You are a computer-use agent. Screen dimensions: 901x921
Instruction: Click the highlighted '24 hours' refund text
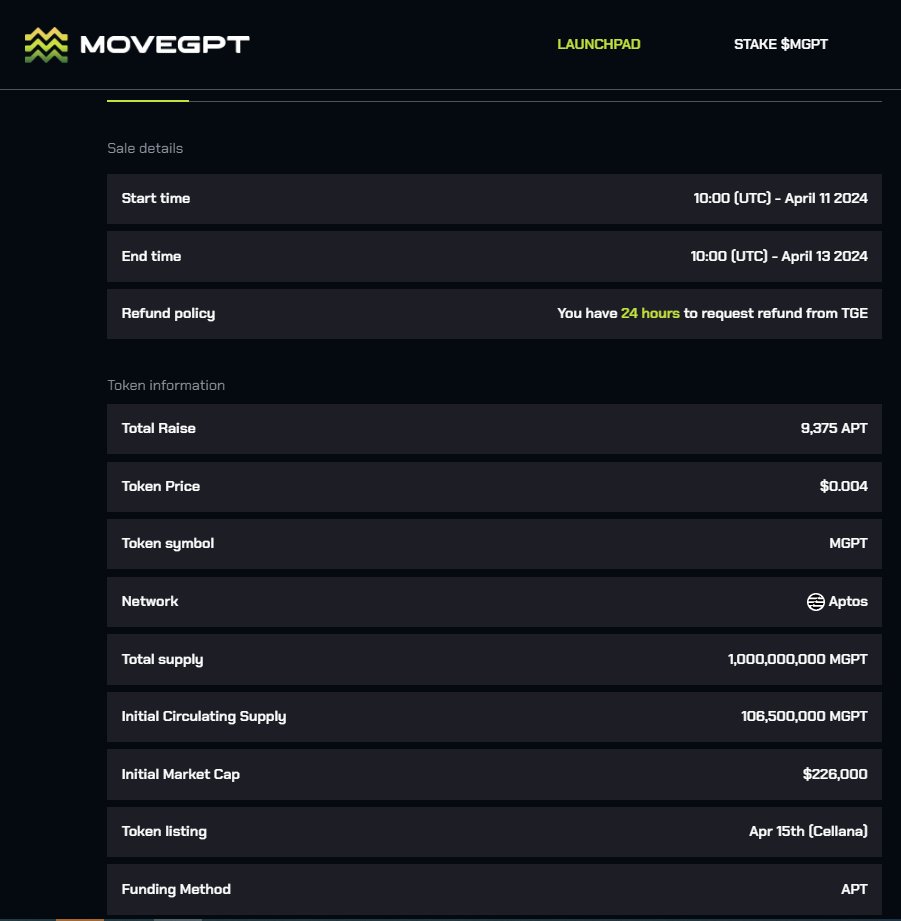pyautogui.click(x=650, y=313)
